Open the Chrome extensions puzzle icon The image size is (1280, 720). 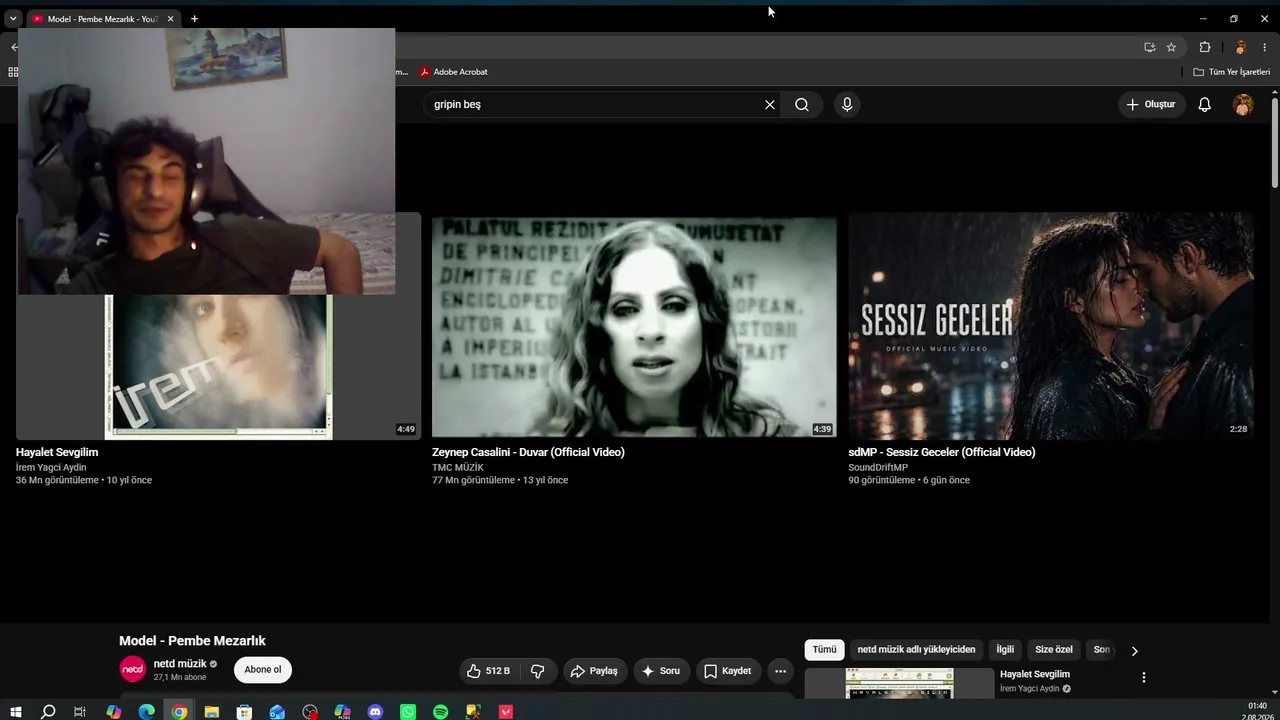click(x=1205, y=47)
